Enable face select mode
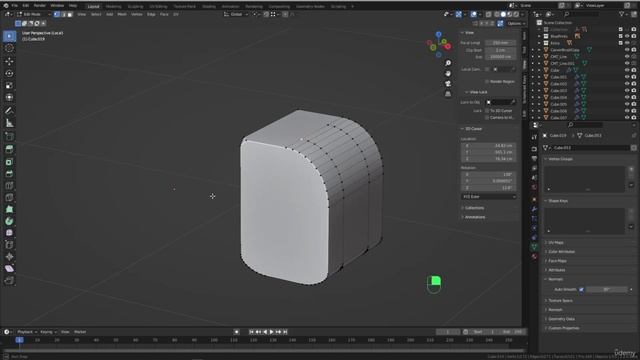 (70, 14)
